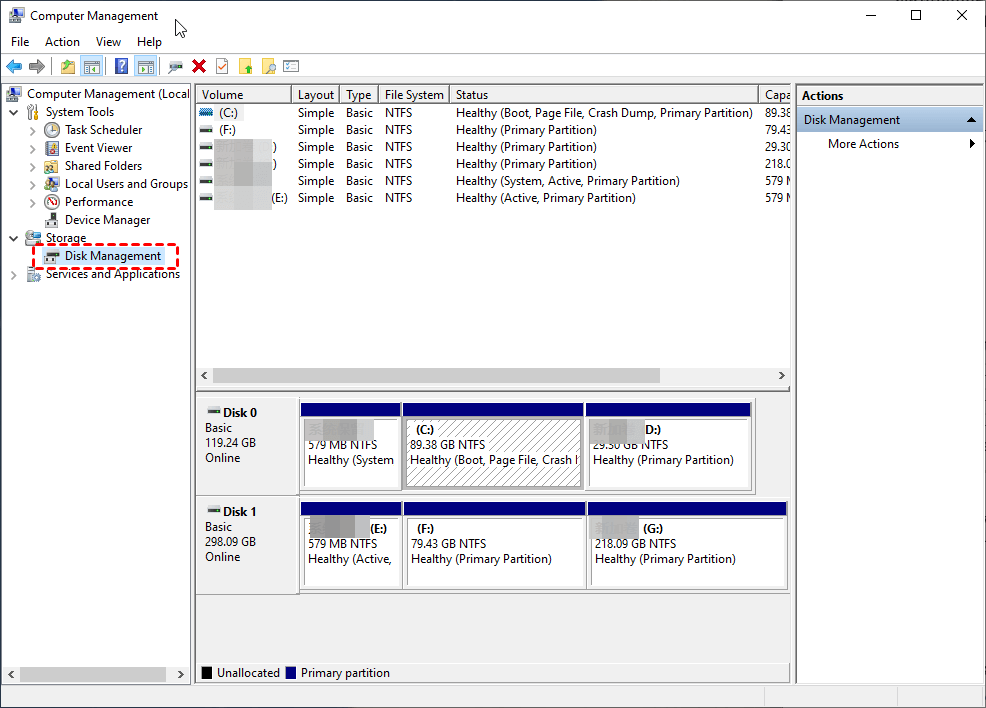This screenshot has width=986, height=708.
Task: Click the page with checkmark toolbar icon
Action: (222, 66)
